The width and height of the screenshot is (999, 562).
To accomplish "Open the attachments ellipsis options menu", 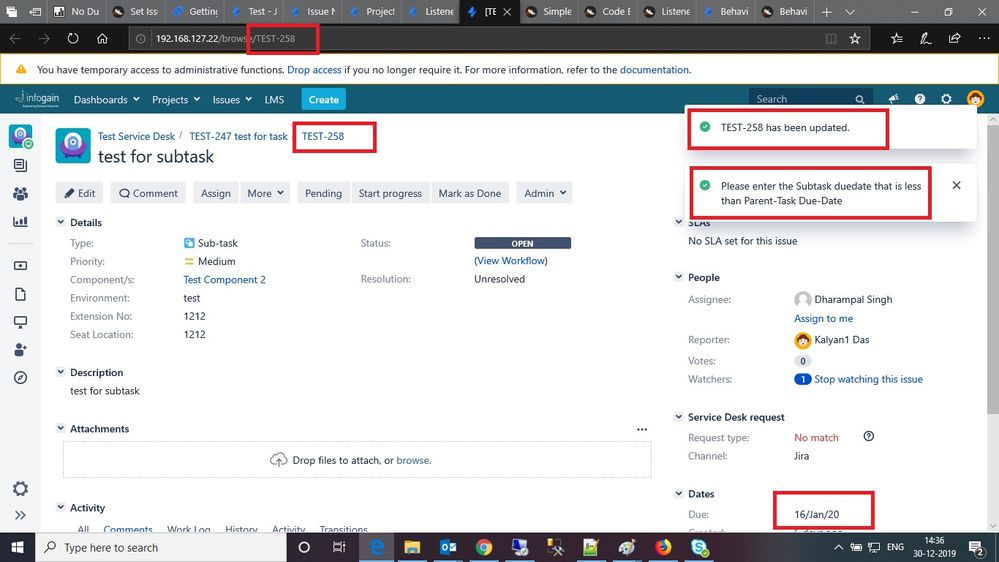I will (642, 429).
